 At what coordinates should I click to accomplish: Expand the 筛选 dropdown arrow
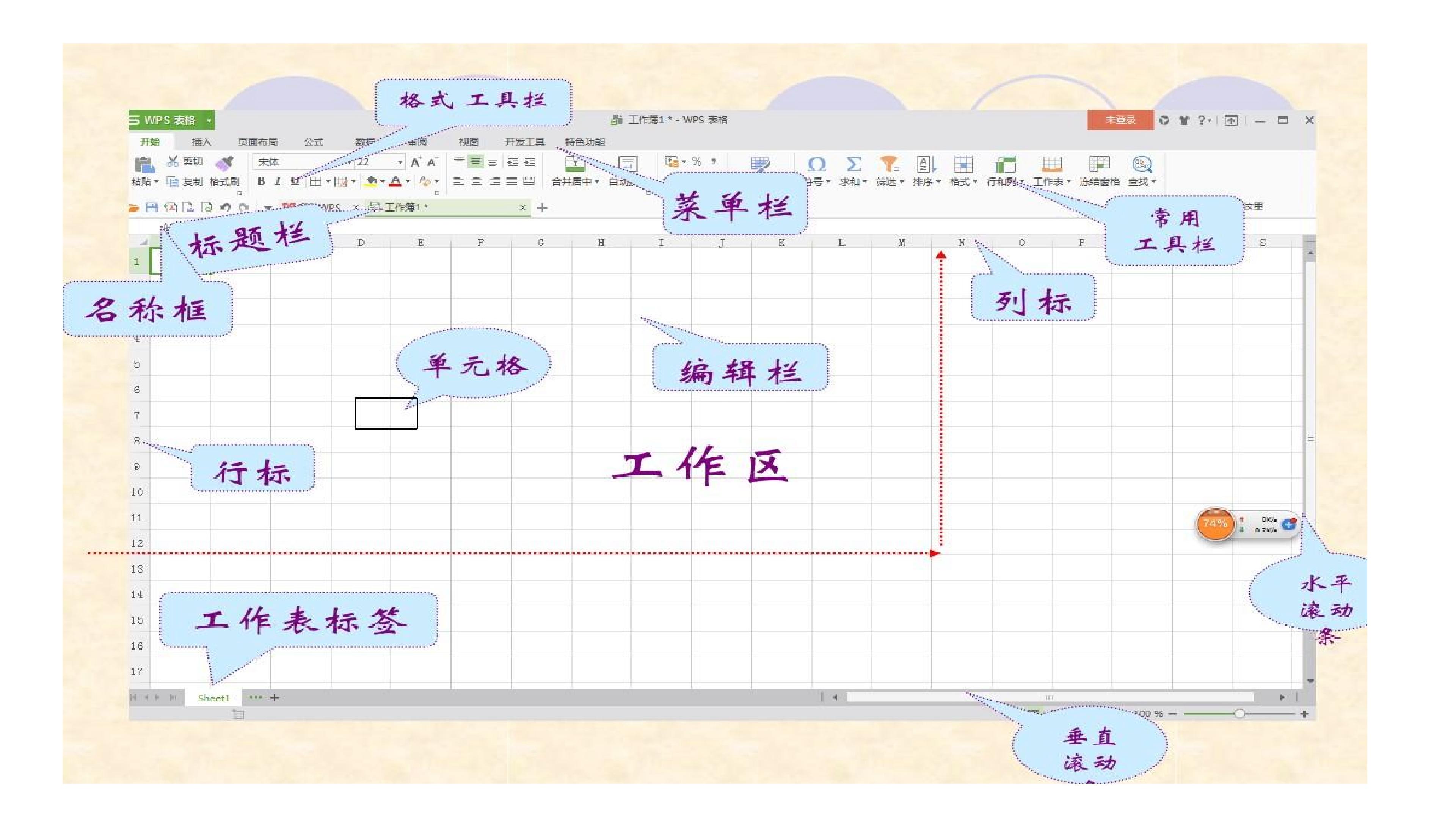click(x=902, y=182)
